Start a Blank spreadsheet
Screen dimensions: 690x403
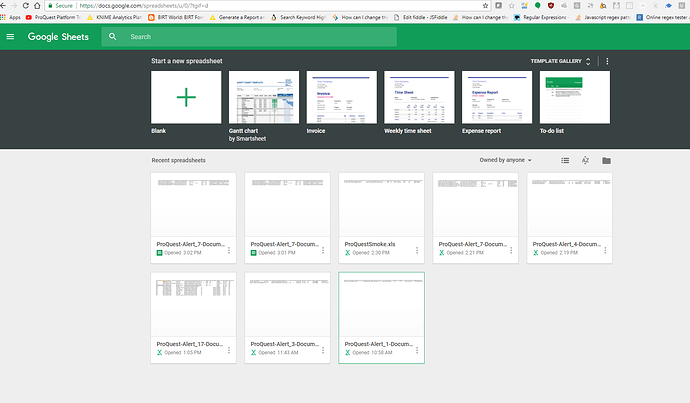coord(186,97)
